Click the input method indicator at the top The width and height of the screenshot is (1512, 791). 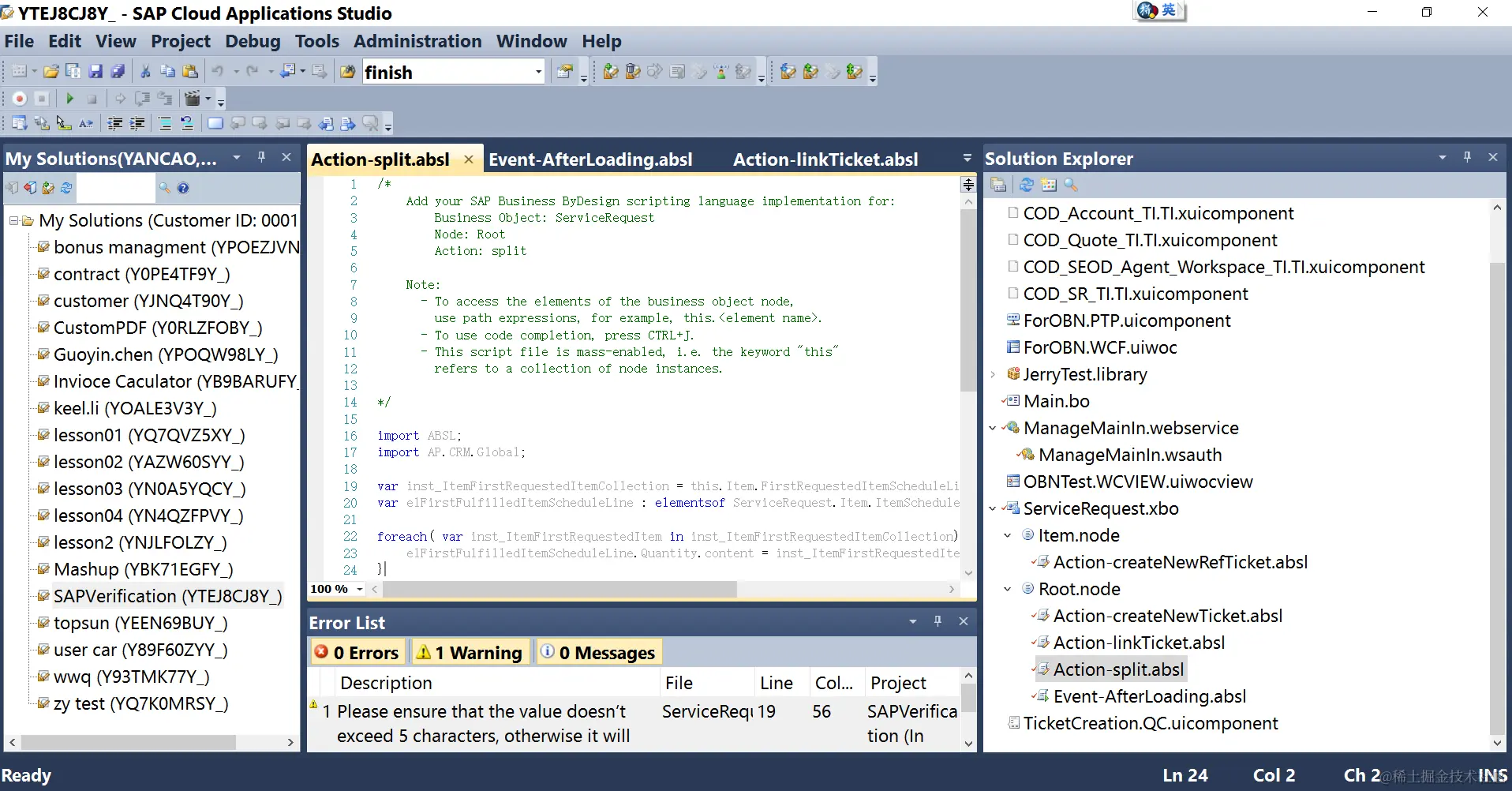point(1160,10)
